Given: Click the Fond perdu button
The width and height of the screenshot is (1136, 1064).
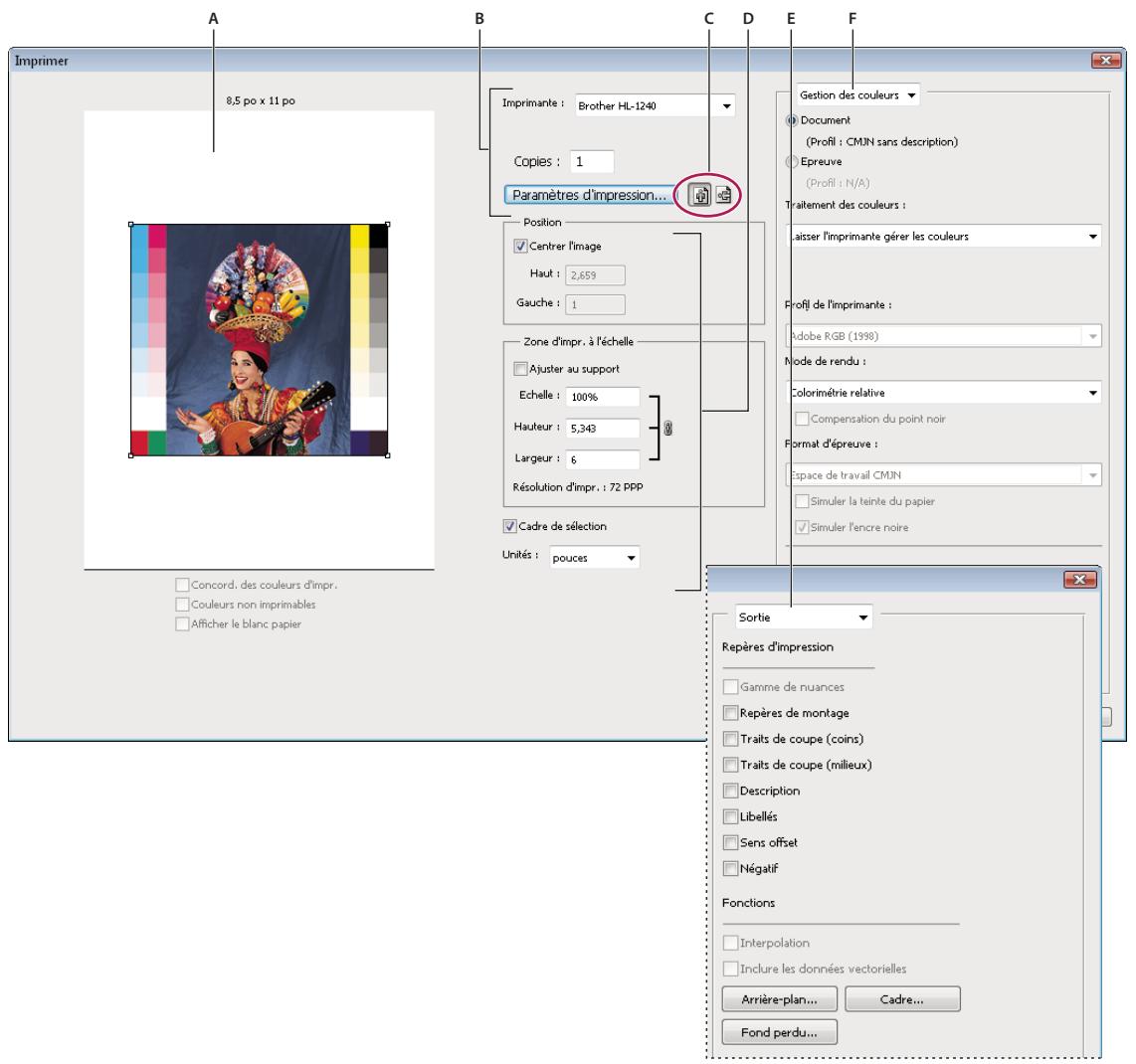Looking at the screenshot, I should (x=780, y=1032).
